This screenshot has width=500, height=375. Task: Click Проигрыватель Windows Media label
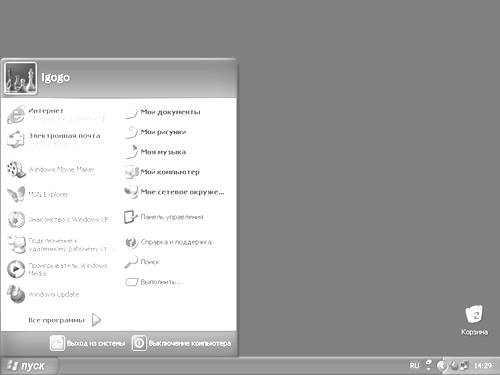(x=68, y=270)
